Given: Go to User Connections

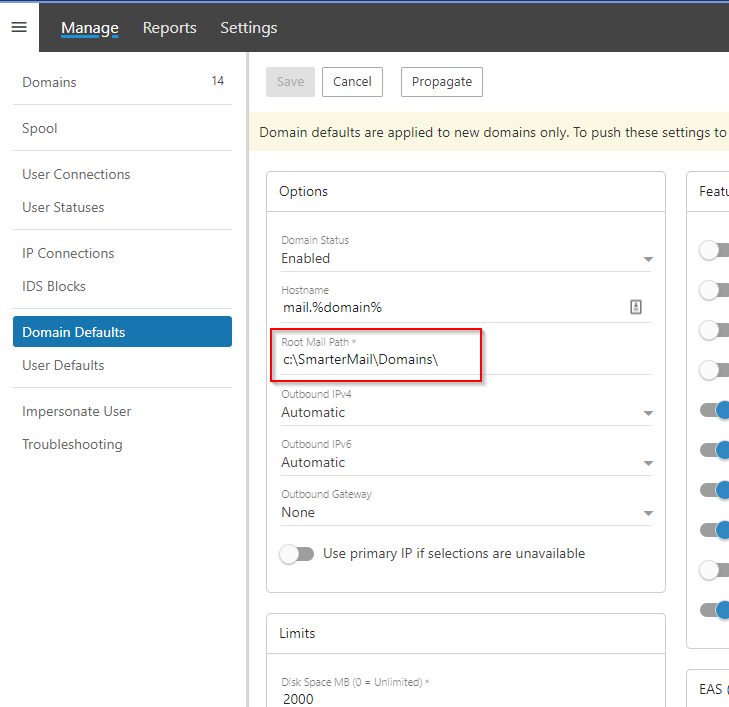Looking at the screenshot, I should [122, 174].
